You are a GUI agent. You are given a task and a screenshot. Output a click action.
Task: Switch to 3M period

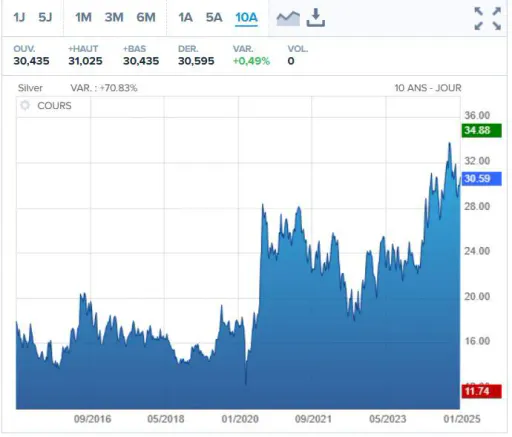tap(114, 17)
